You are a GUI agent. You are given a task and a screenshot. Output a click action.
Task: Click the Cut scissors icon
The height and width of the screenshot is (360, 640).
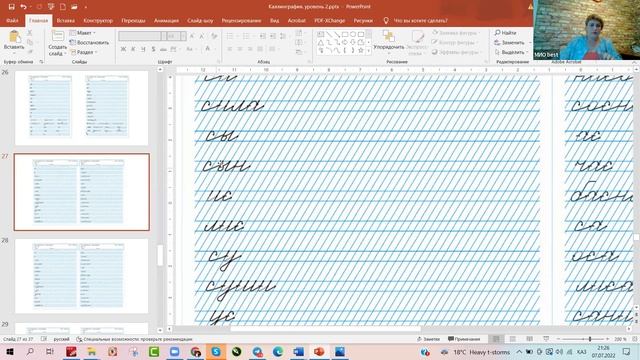click(30, 33)
